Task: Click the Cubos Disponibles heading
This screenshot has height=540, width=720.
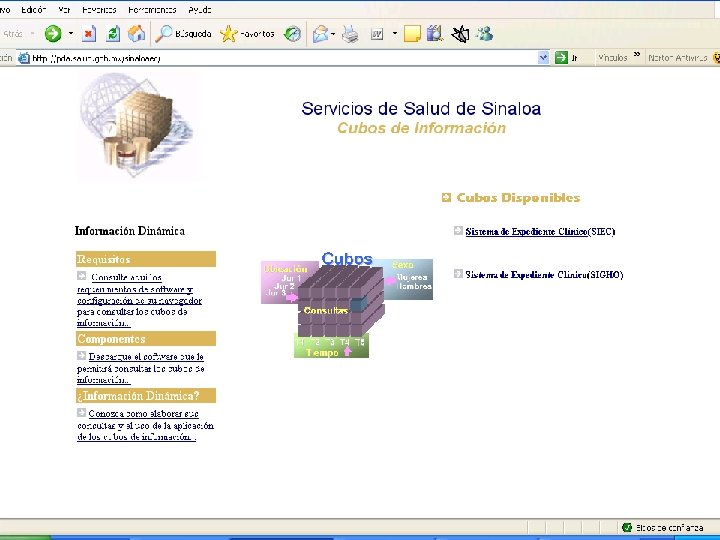Action: click(518, 198)
